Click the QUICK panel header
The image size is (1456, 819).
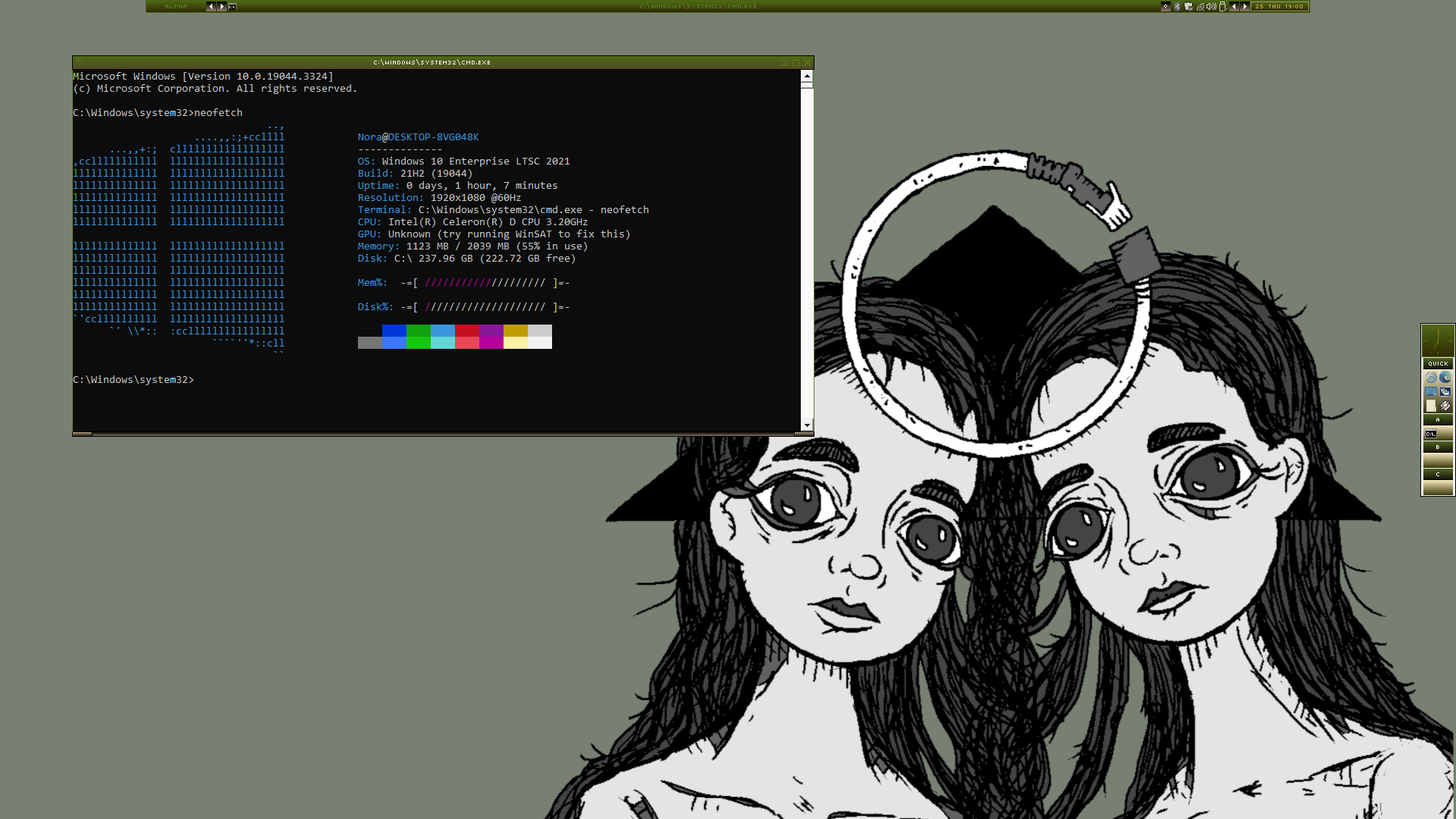pyautogui.click(x=1438, y=363)
